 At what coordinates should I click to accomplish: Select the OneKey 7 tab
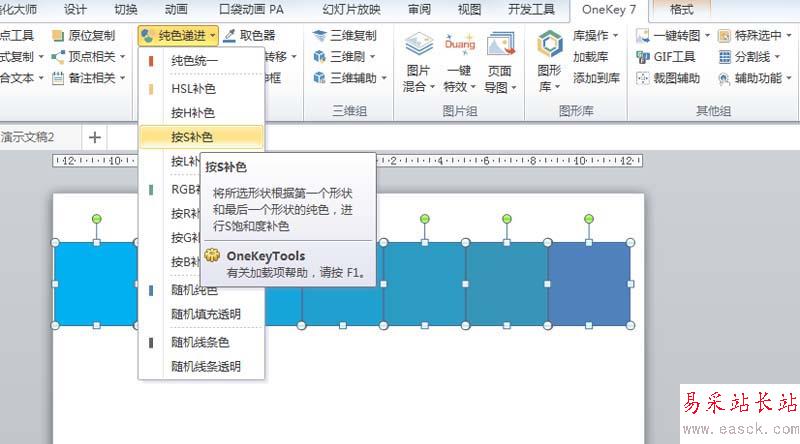tap(609, 10)
